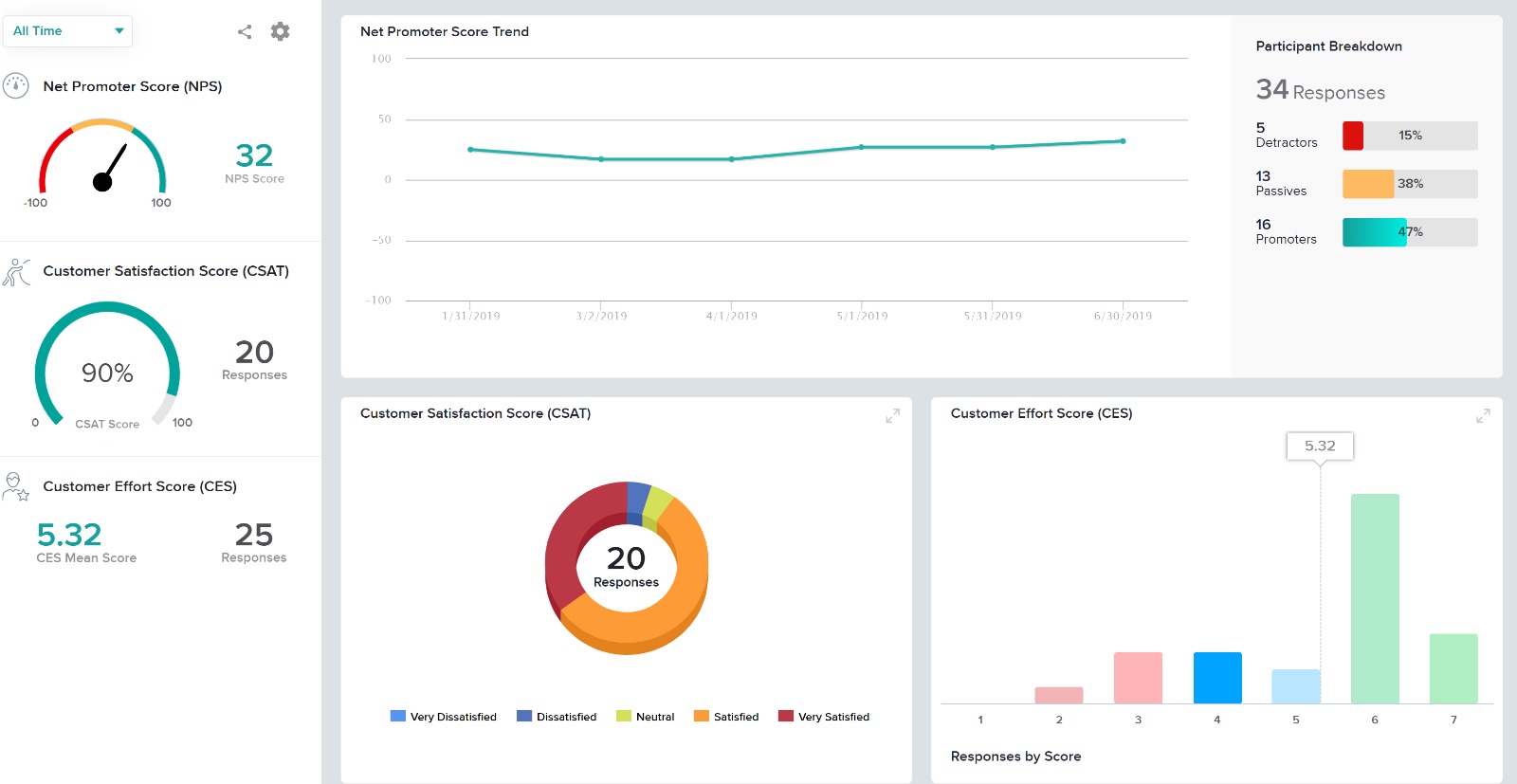Click the 32 NPS Score value
1517x784 pixels.
click(254, 155)
